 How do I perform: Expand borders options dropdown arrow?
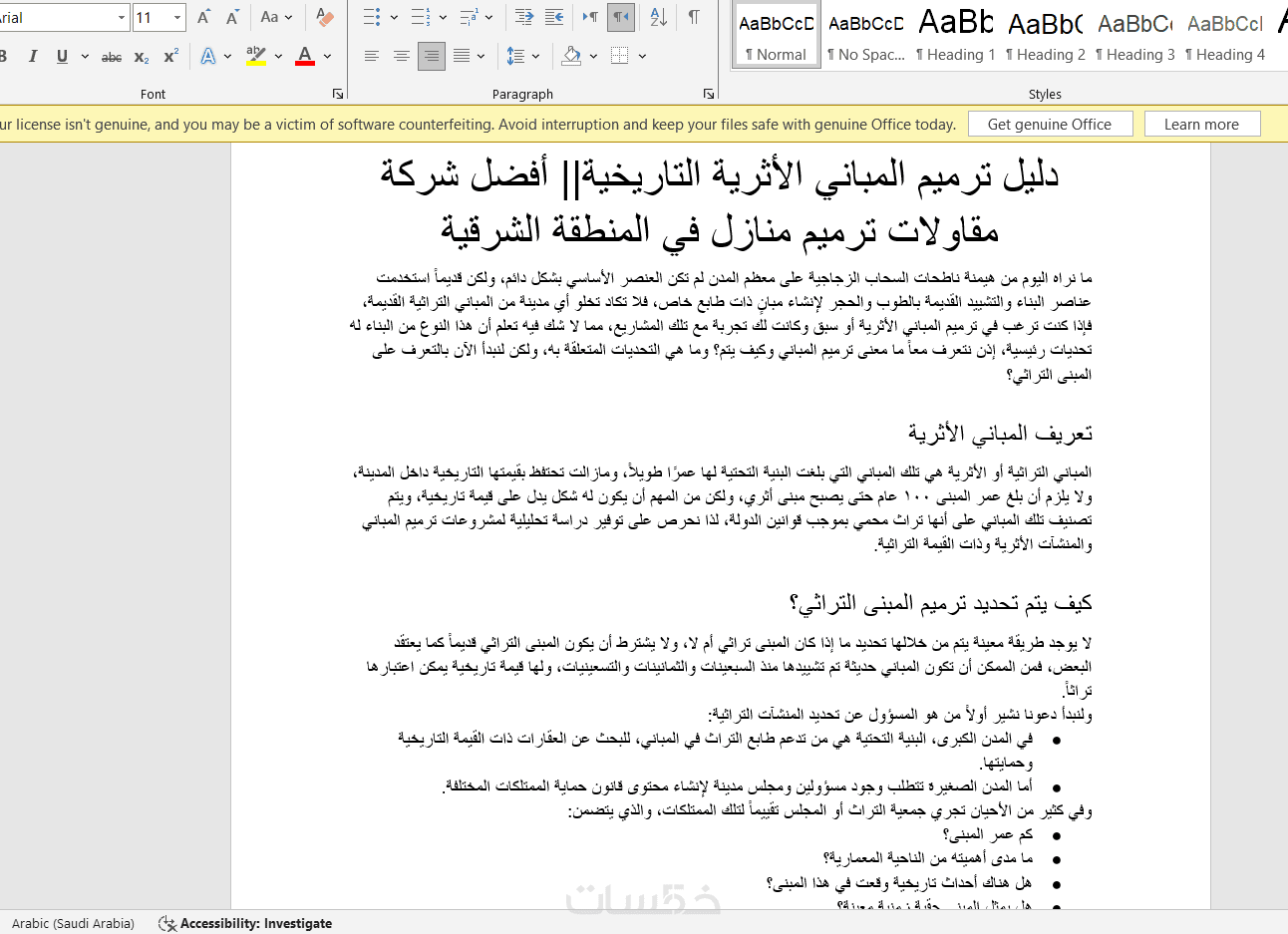642,57
